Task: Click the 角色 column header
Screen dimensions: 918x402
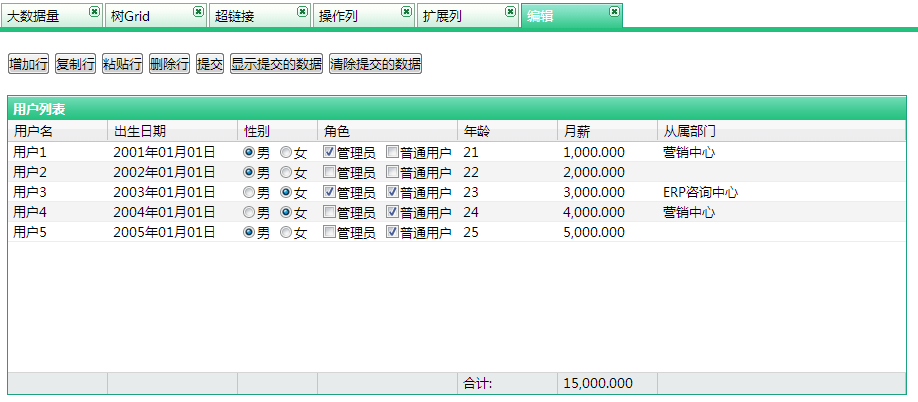Action: (387, 130)
